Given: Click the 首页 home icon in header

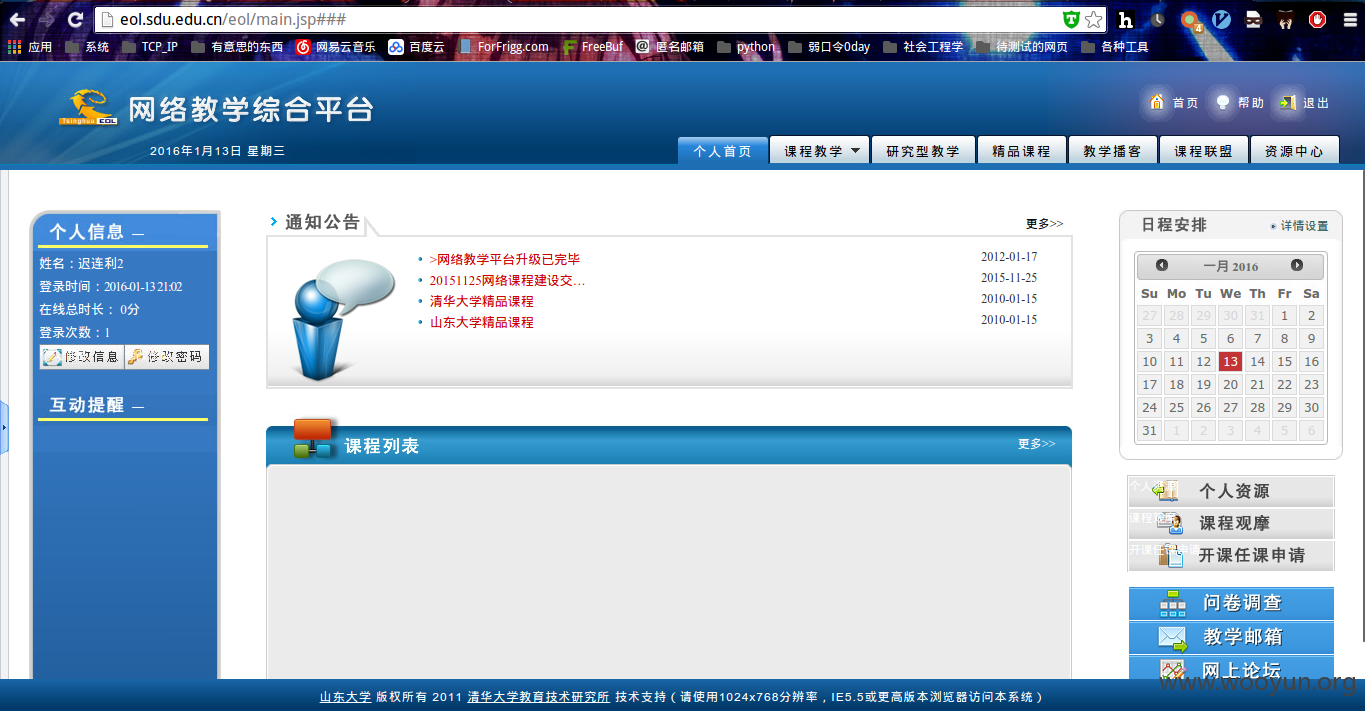Looking at the screenshot, I should (1157, 102).
